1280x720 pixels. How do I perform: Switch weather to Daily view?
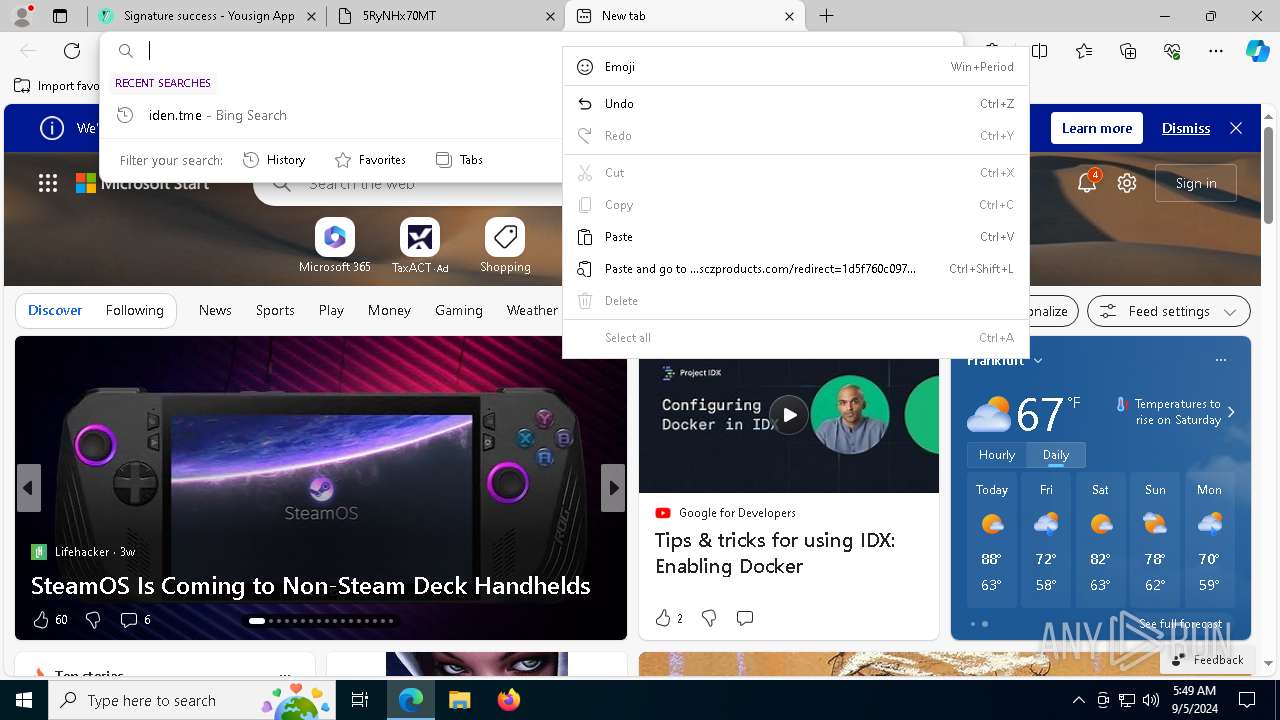click(1056, 455)
